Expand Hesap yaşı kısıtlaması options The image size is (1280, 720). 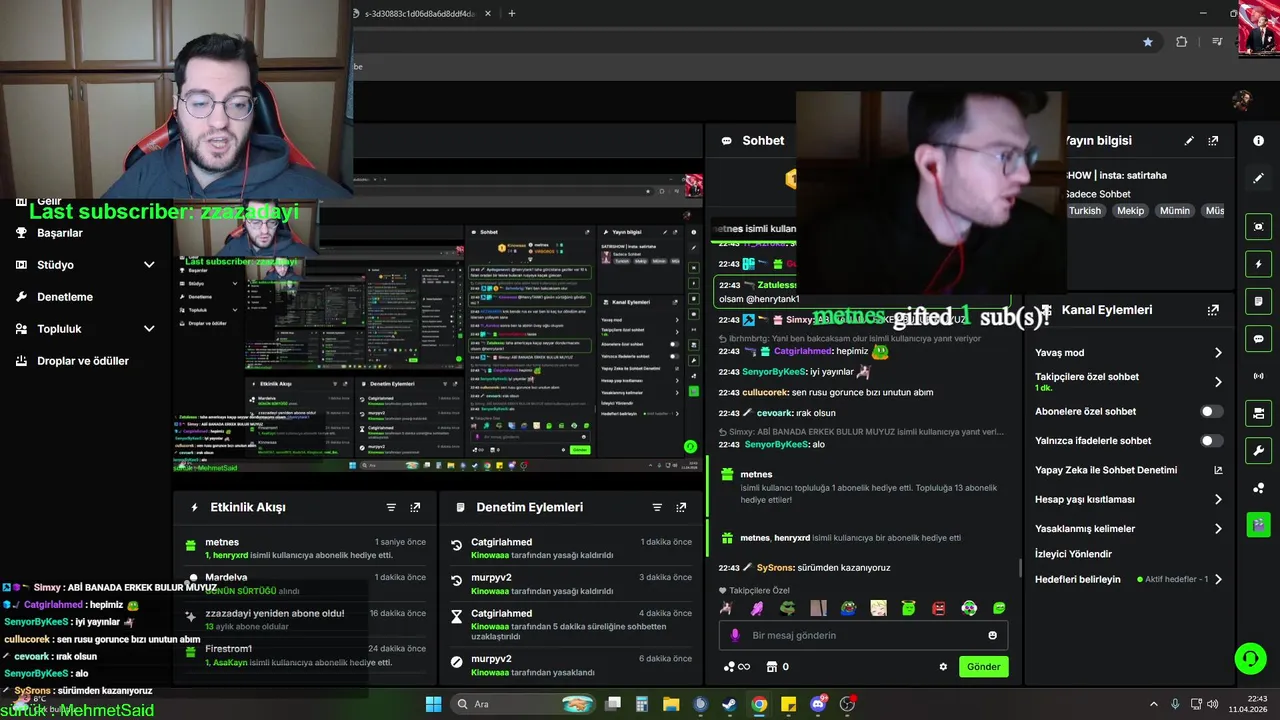(1218, 499)
